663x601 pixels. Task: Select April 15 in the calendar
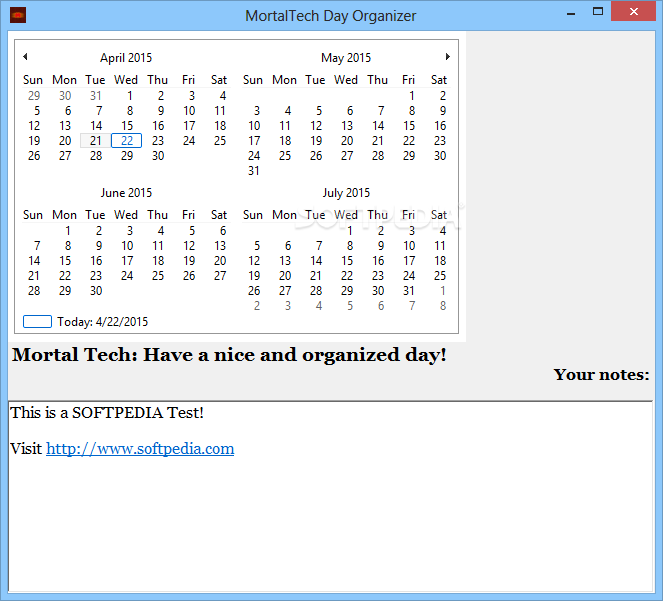127,126
